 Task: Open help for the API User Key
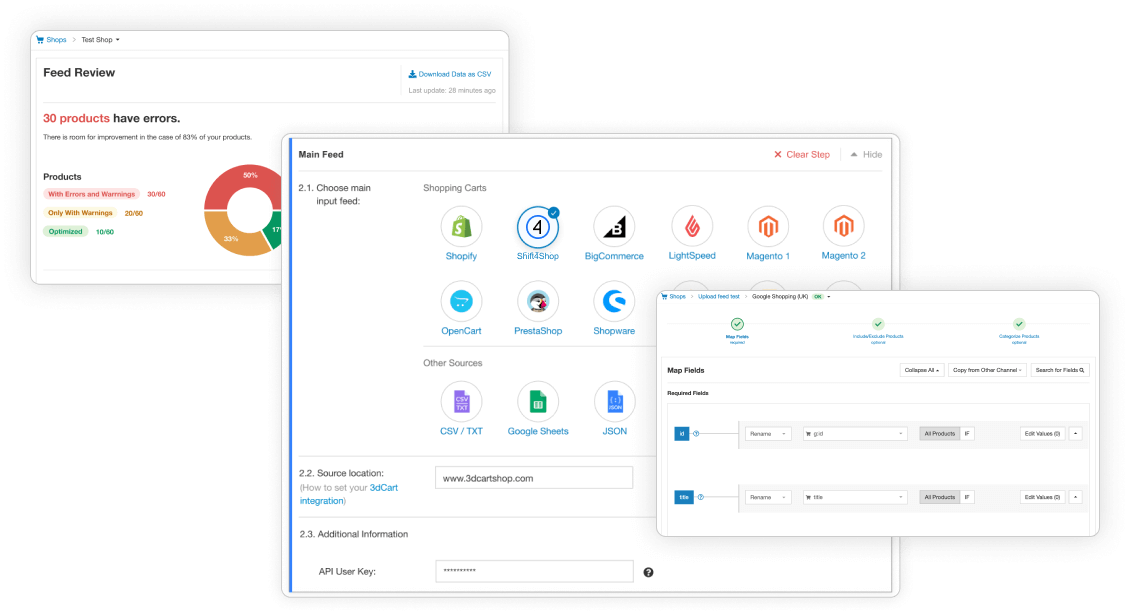[649, 572]
